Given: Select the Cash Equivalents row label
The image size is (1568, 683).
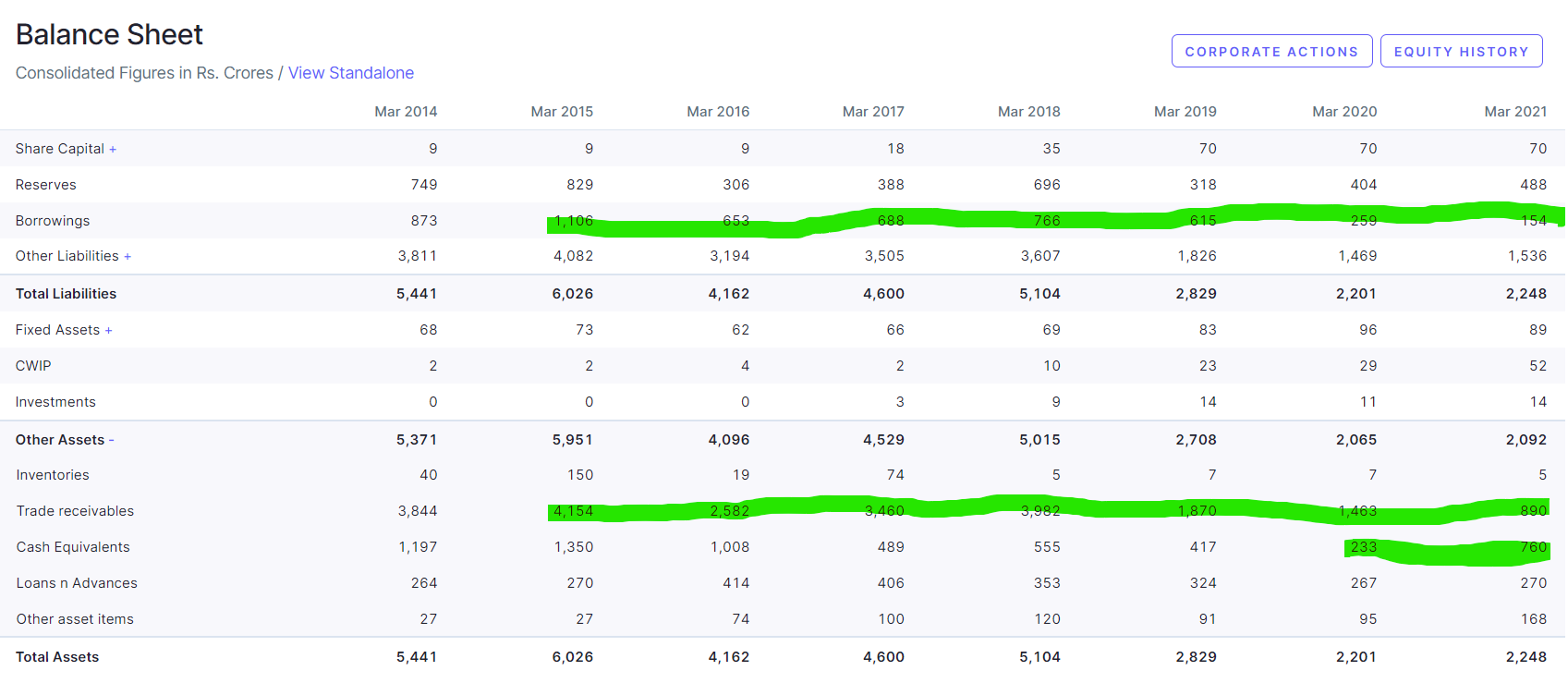Looking at the screenshot, I should 73,547.
